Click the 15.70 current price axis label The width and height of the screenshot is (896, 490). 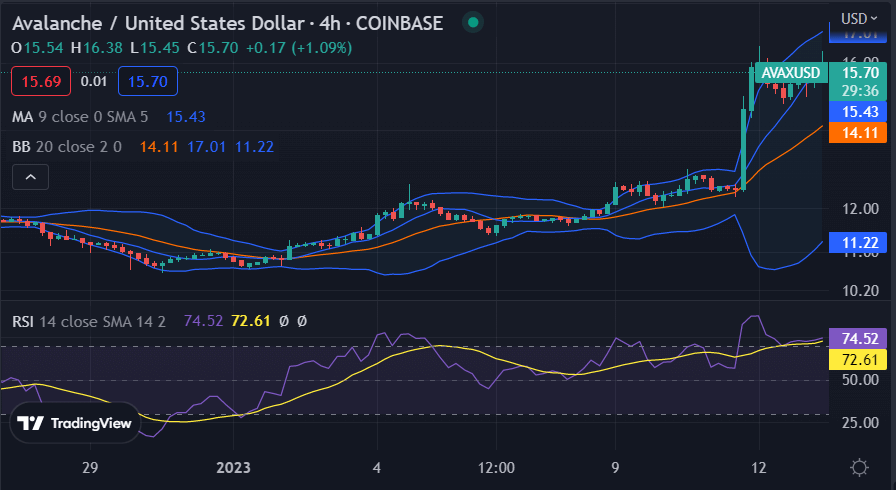pos(860,73)
